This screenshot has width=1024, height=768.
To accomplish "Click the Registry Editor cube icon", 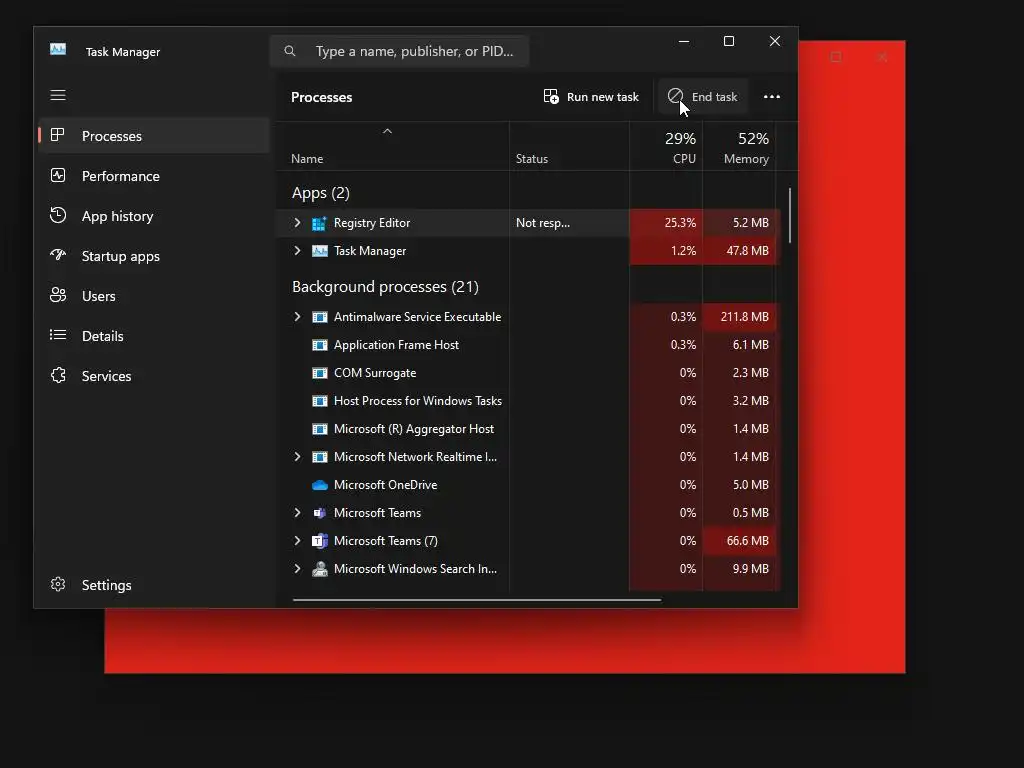I will (319, 223).
